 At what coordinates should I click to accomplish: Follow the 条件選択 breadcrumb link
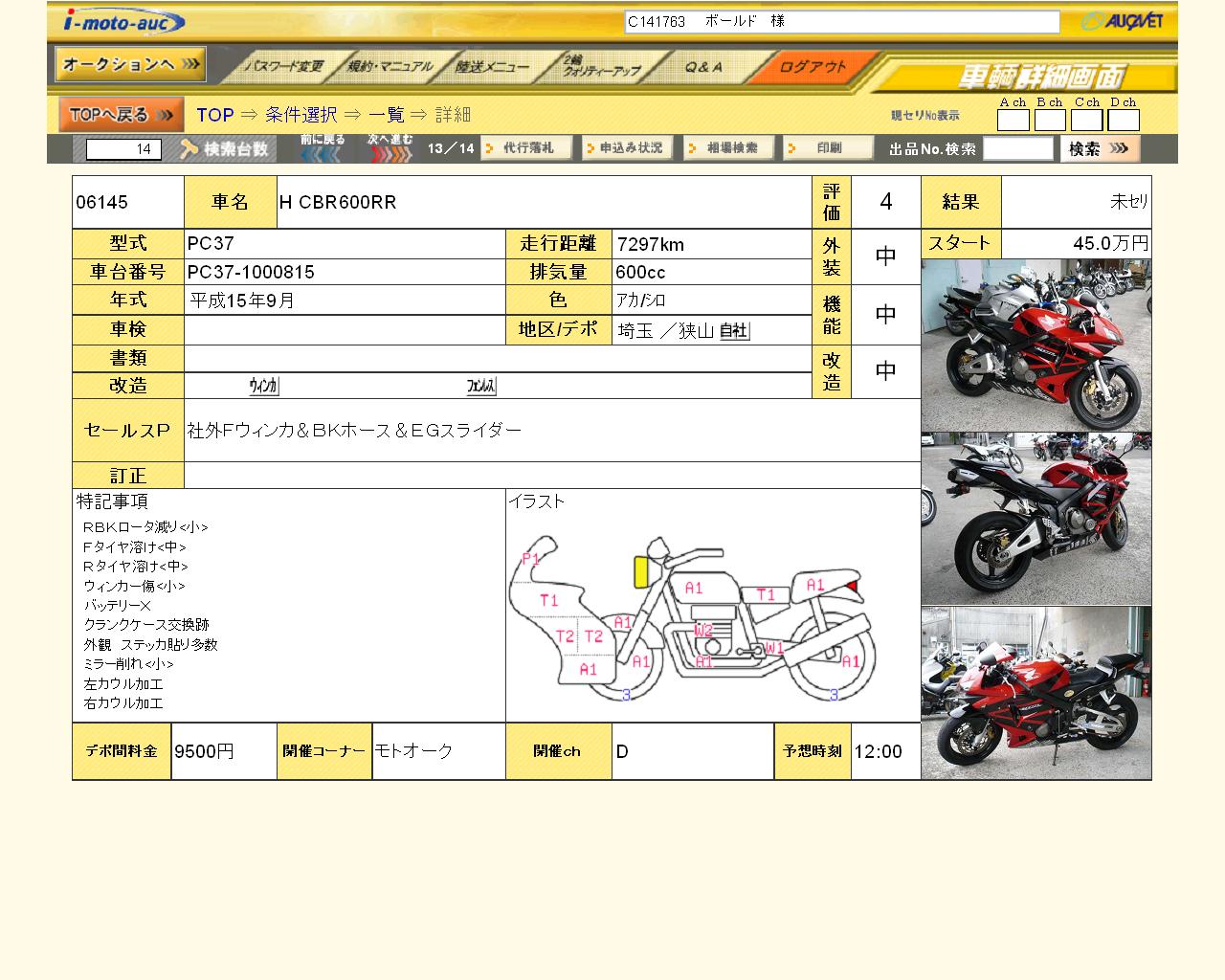[x=301, y=115]
